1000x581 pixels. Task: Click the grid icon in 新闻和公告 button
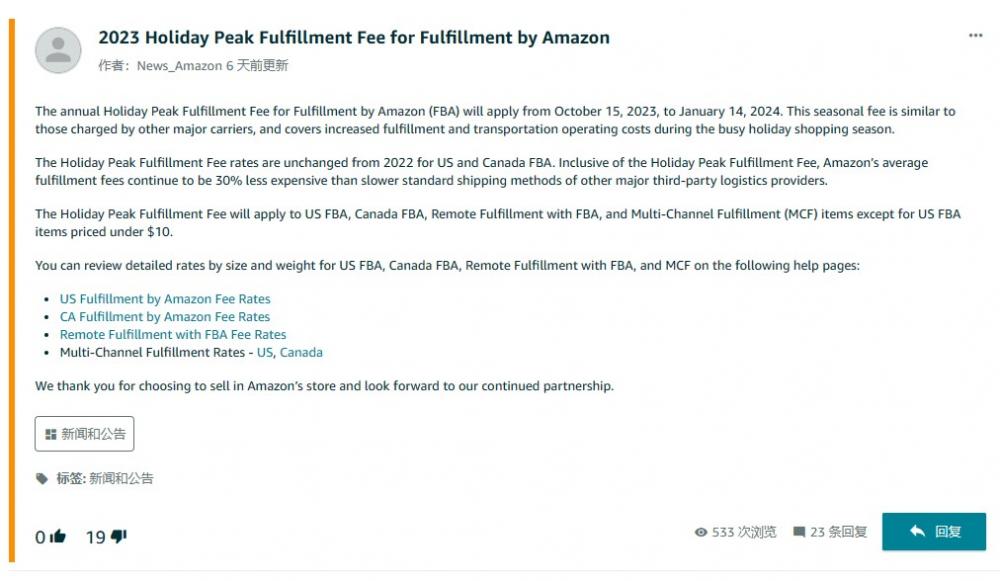[x=51, y=434]
